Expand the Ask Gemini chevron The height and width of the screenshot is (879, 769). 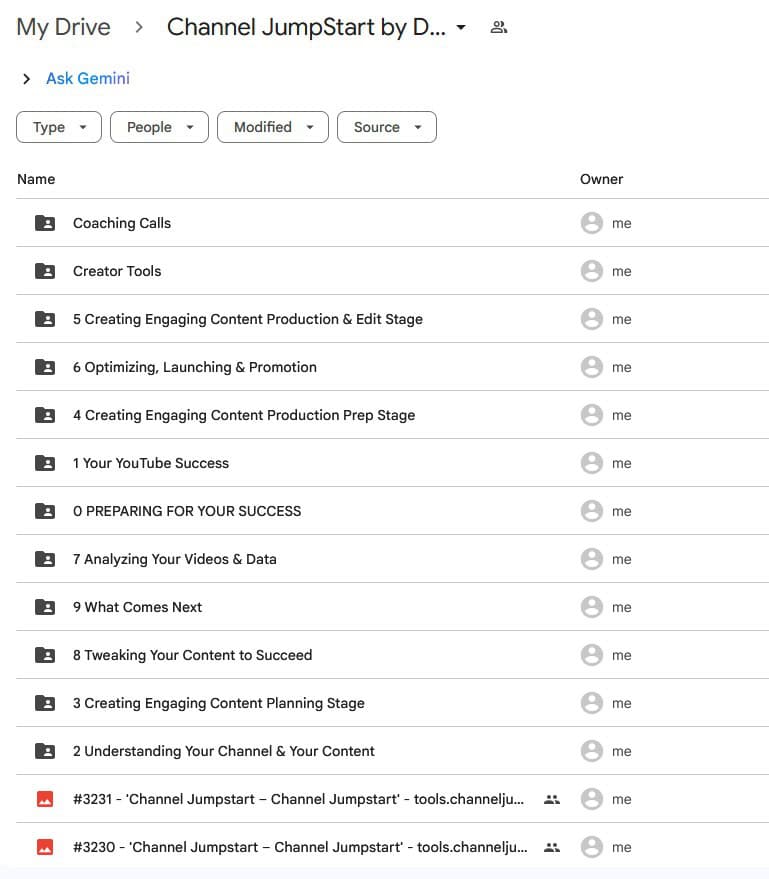click(x=27, y=79)
